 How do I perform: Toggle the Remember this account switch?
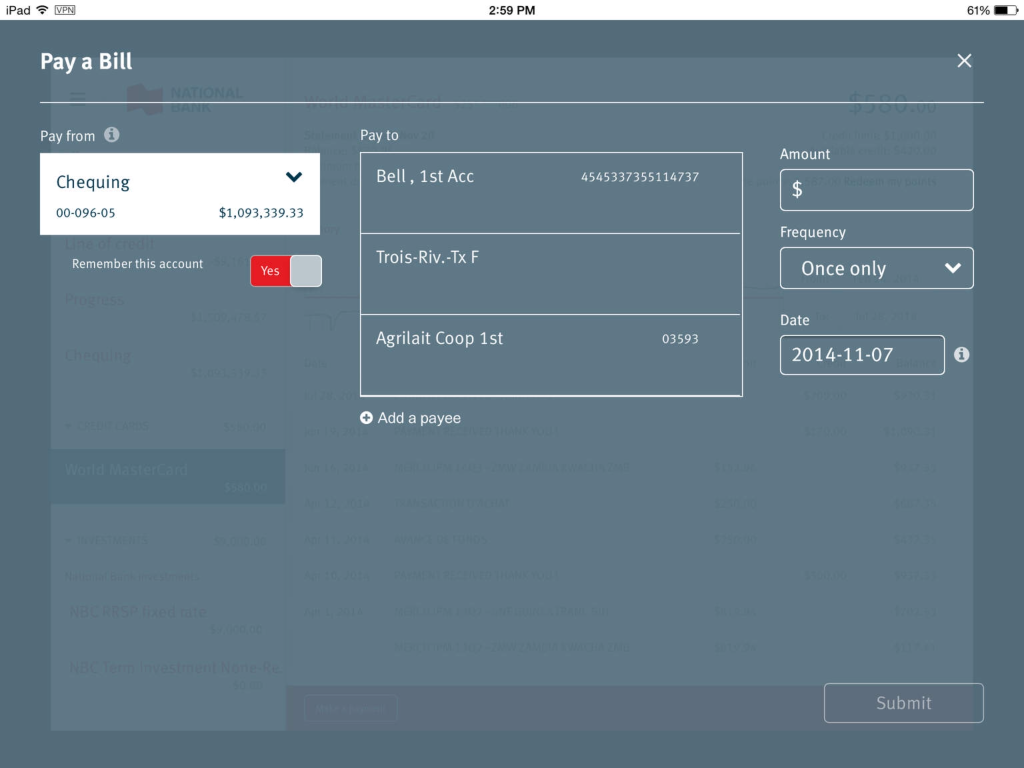click(286, 271)
